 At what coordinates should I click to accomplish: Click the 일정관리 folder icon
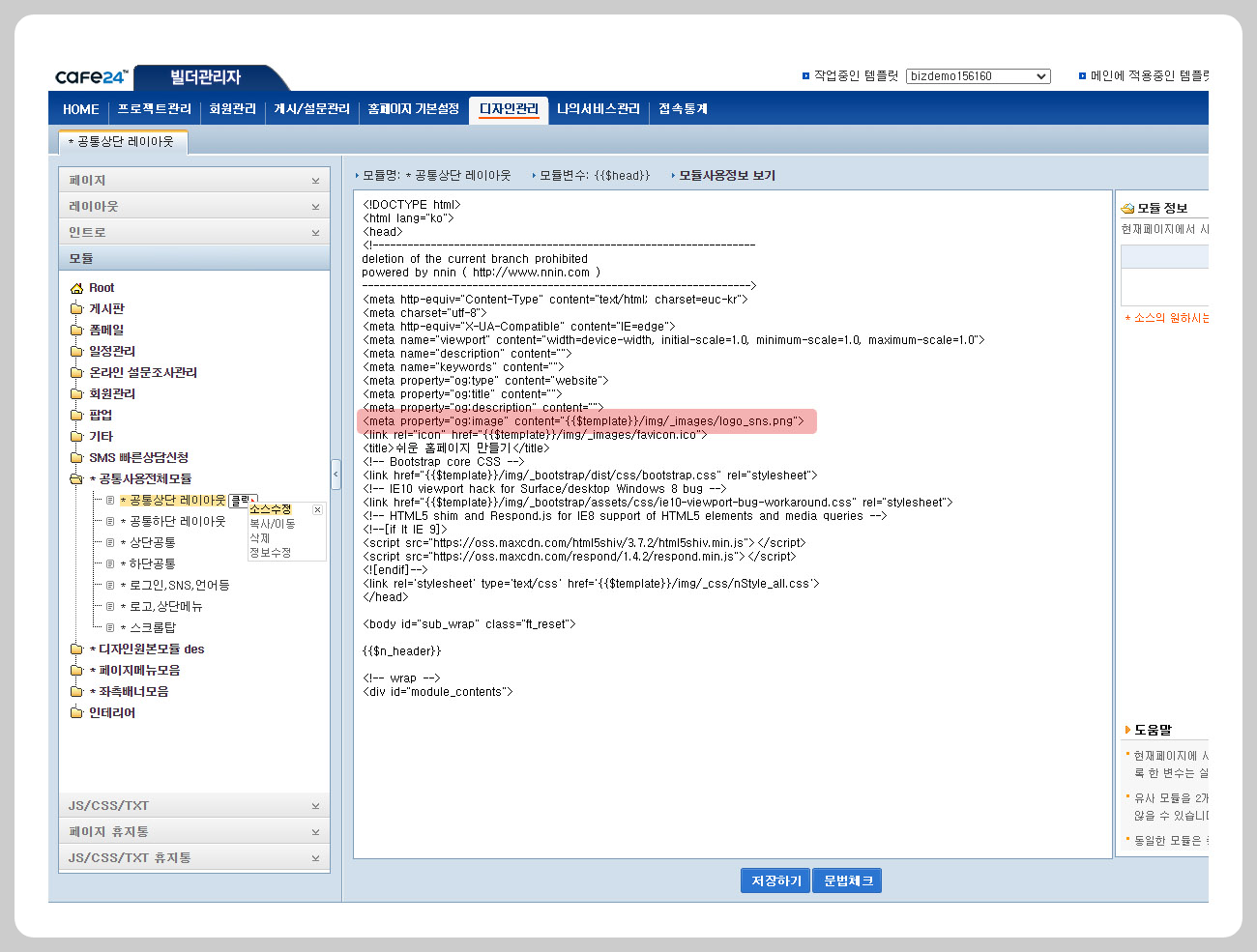(x=76, y=352)
